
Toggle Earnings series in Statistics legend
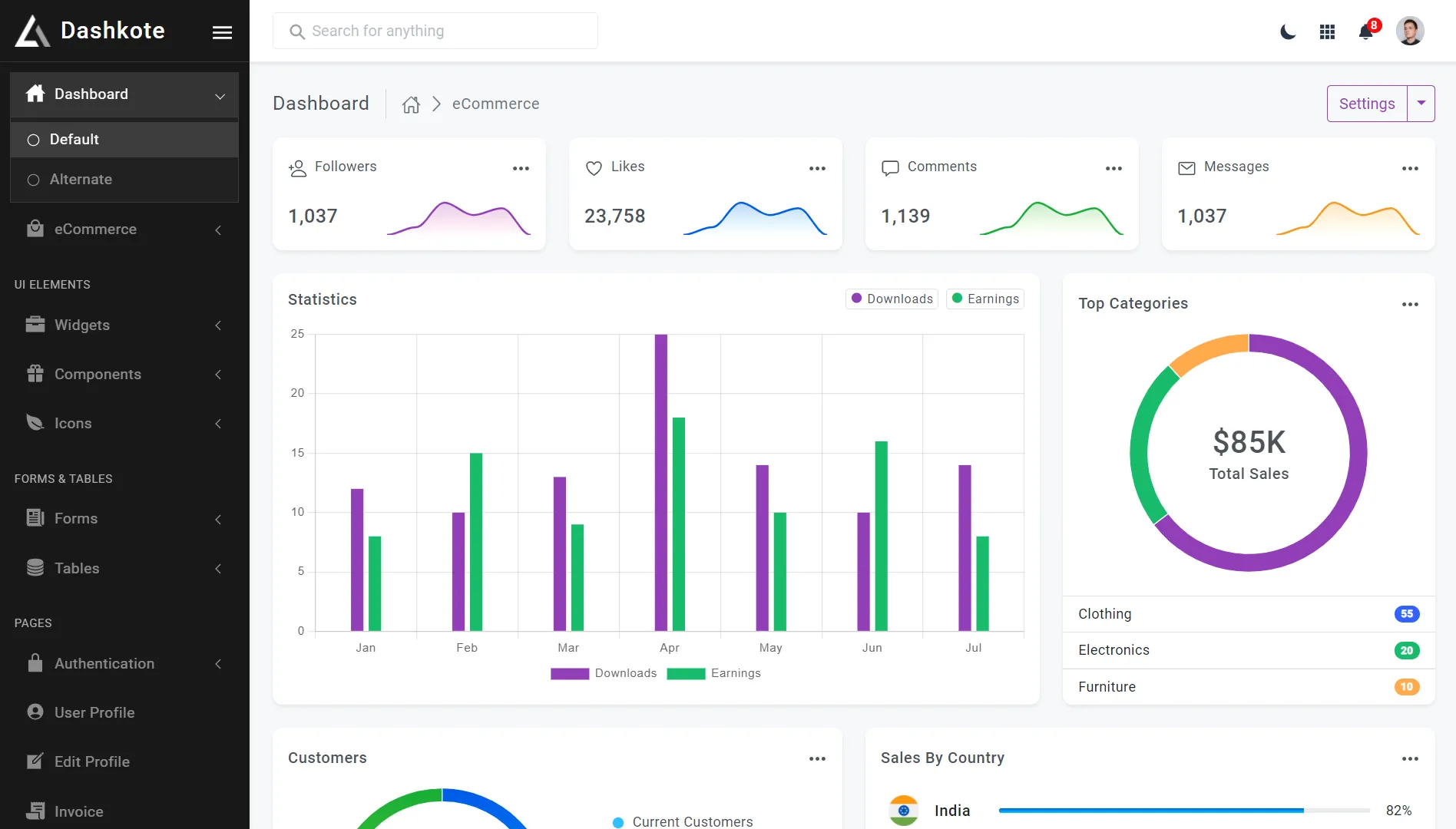point(984,299)
